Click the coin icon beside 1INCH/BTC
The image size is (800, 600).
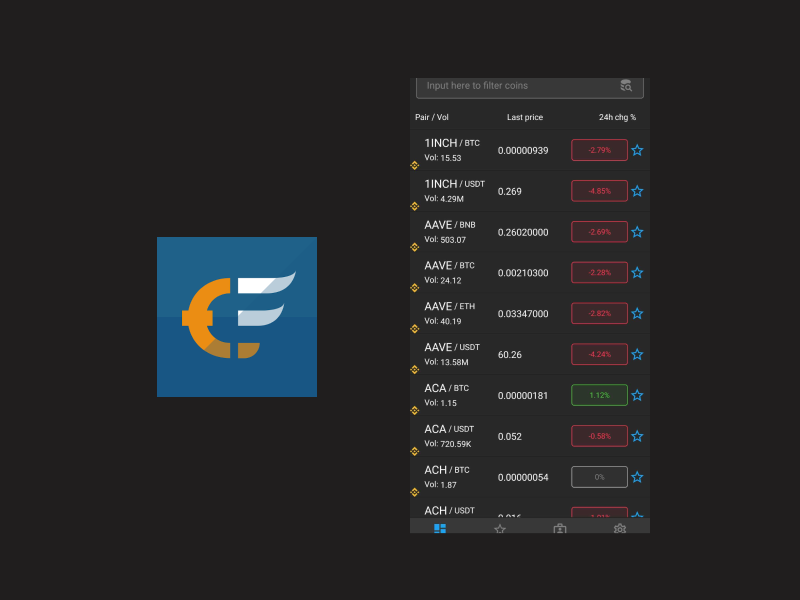click(414, 165)
